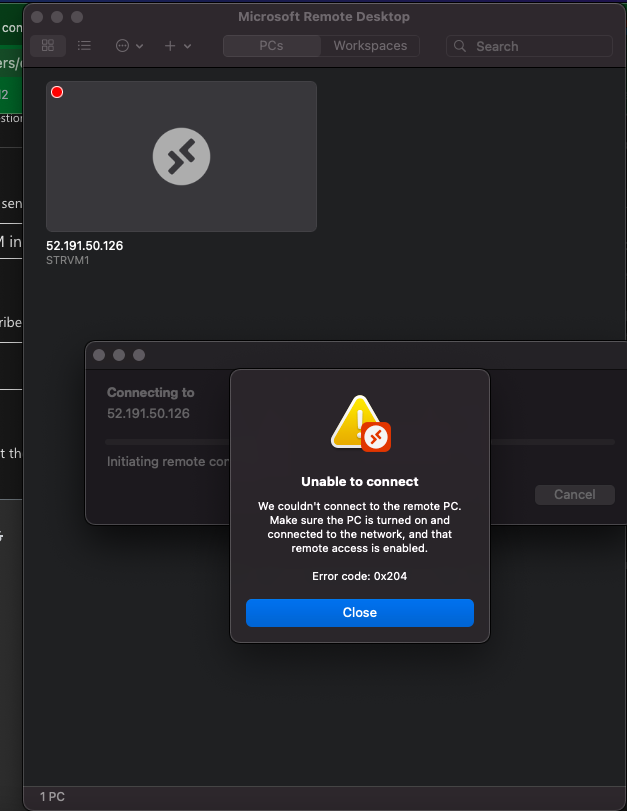The height and width of the screenshot is (811, 627).
Task: Click the remote desktop icon in PC tile
Action: 181,156
